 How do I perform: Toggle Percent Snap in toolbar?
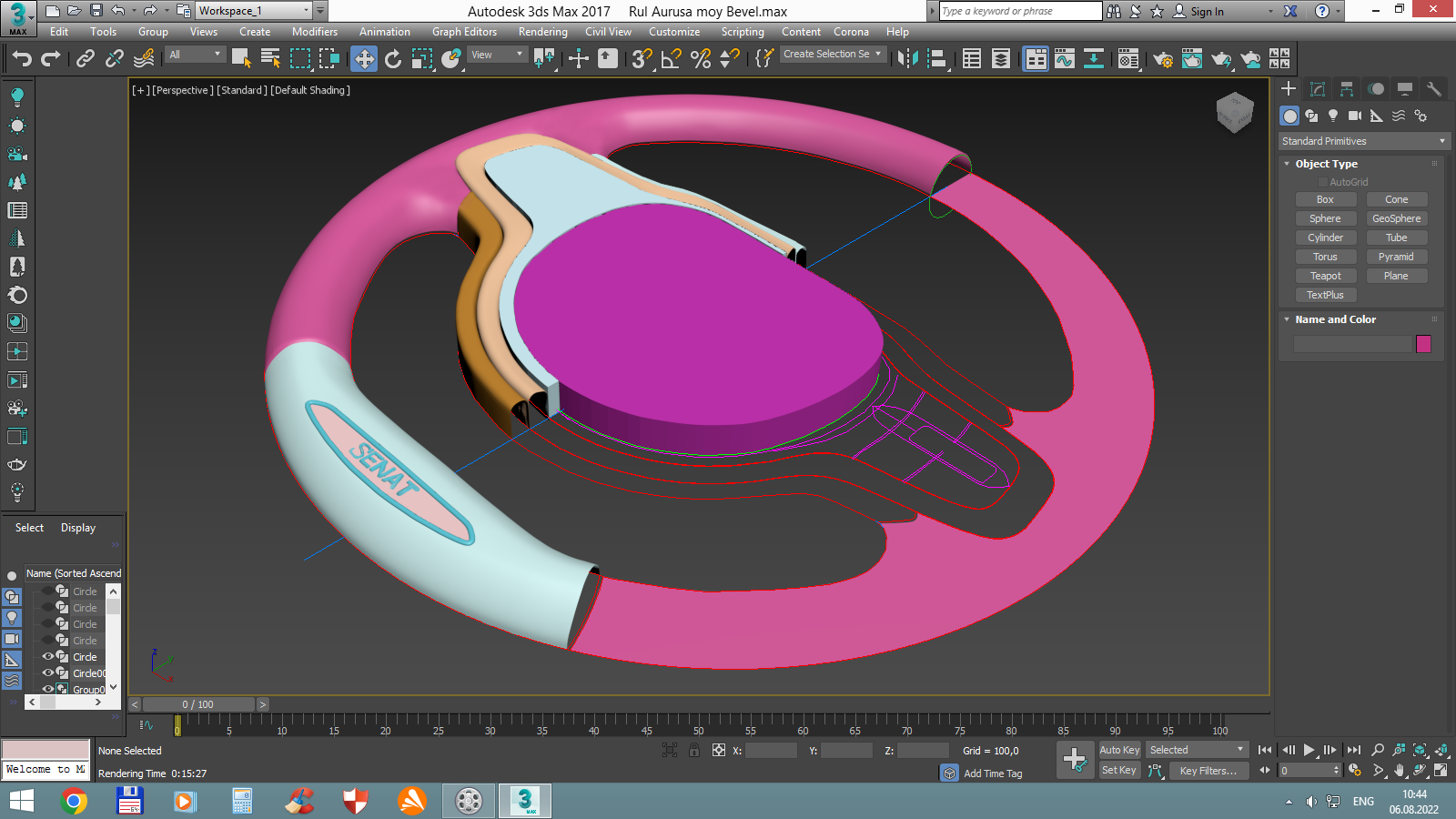pyautogui.click(x=701, y=58)
